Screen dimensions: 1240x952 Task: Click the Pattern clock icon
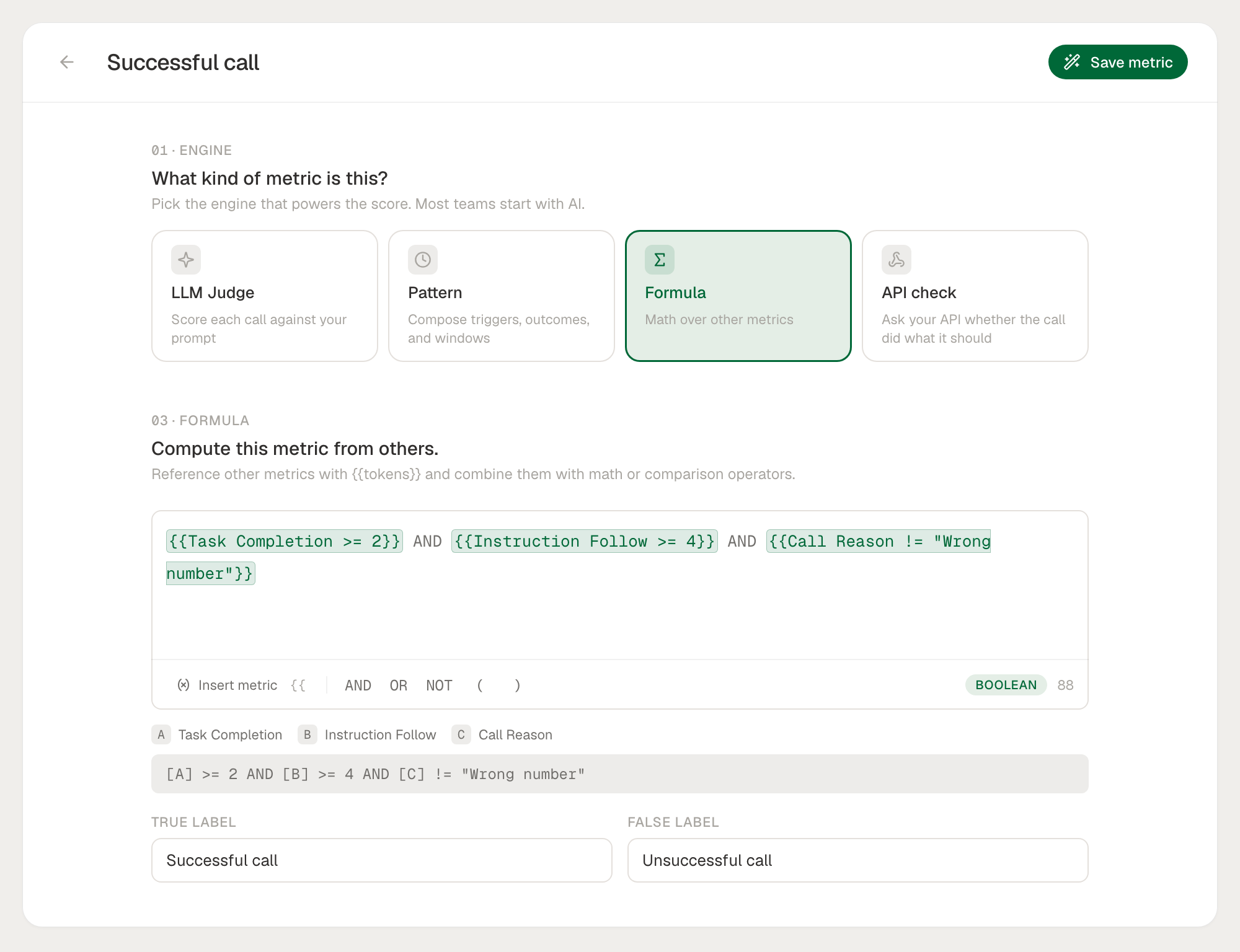pos(423,260)
